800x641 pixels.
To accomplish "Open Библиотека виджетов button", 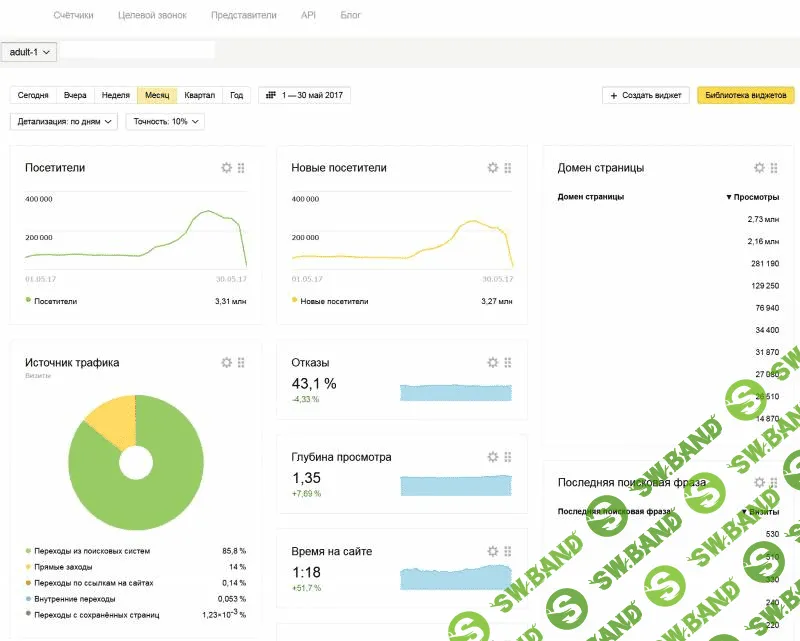I will (745, 95).
